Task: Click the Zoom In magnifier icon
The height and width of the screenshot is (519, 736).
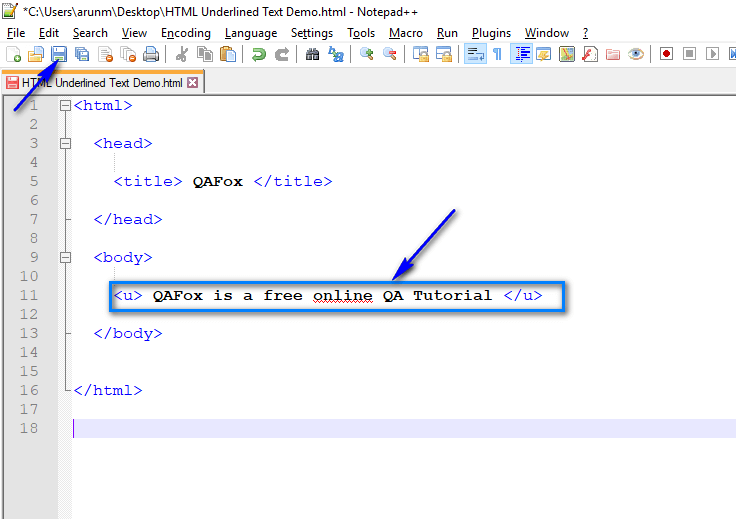Action: pyautogui.click(x=366, y=54)
